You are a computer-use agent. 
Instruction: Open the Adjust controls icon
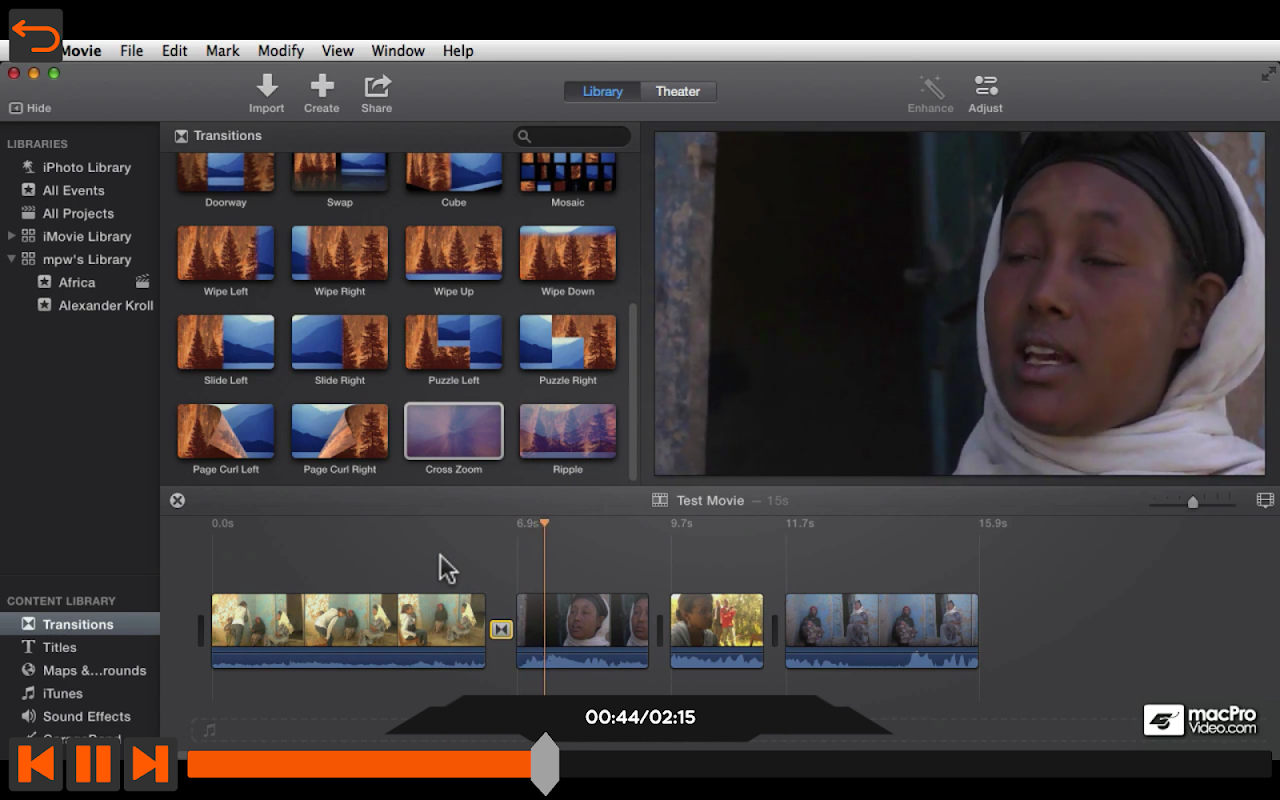point(985,86)
